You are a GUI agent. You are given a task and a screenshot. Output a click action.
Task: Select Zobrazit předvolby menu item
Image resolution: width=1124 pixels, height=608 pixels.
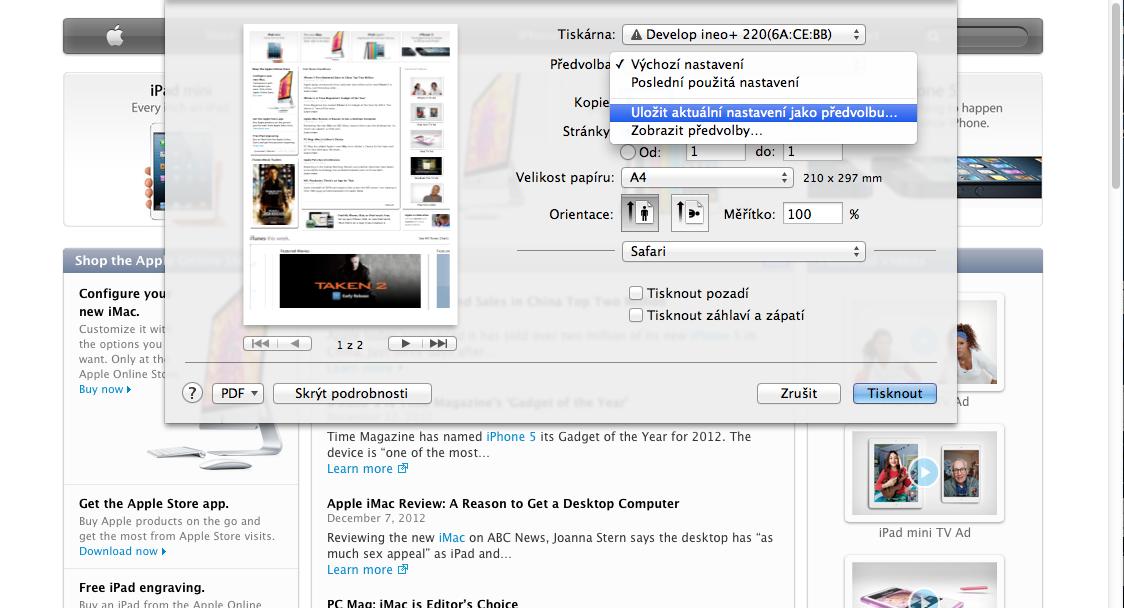pos(763,130)
